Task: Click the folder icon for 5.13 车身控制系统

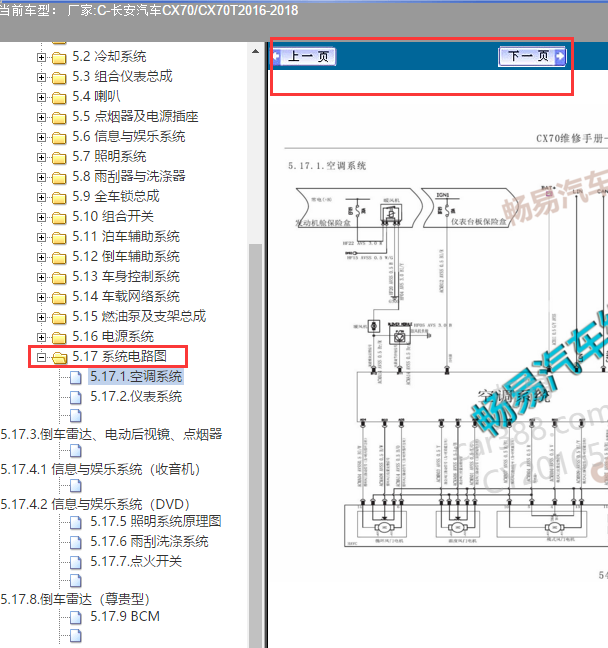Action: click(x=59, y=278)
